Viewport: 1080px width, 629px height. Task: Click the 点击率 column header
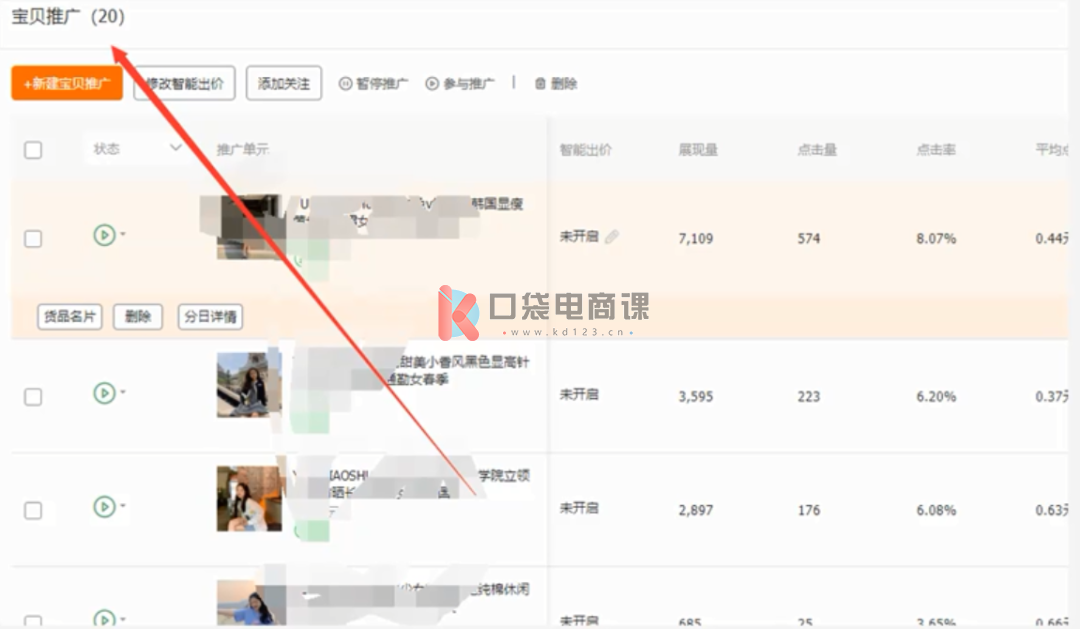(x=936, y=149)
